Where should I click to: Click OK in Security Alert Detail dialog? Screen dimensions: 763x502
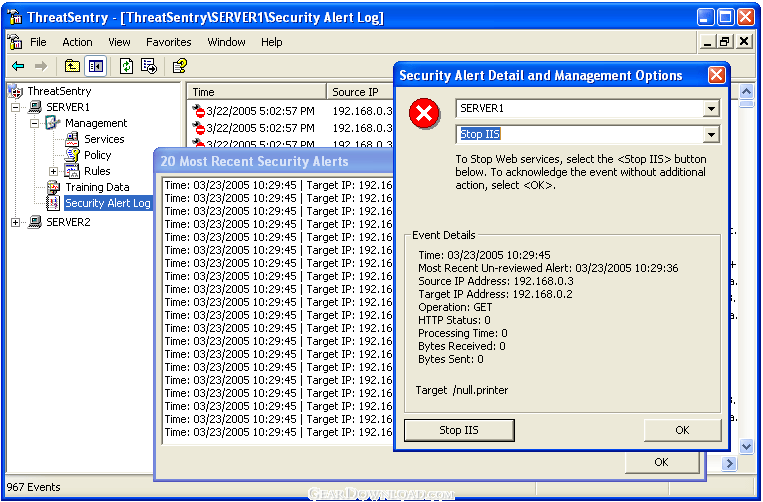click(x=682, y=430)
